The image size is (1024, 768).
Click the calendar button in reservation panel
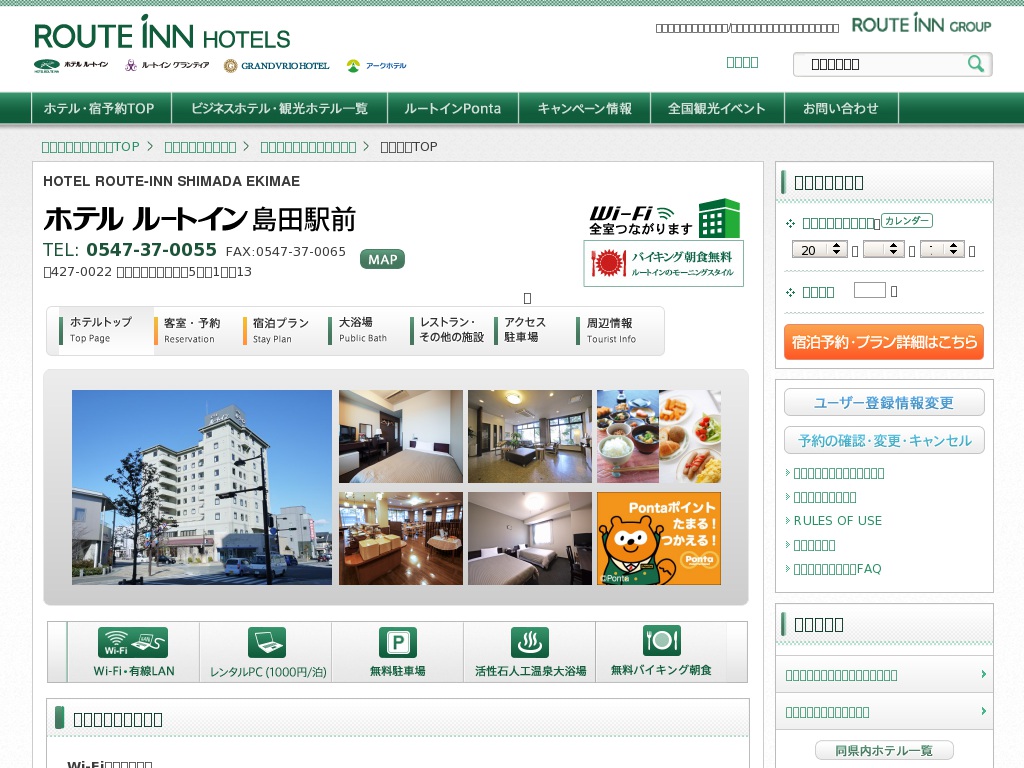click(x=907, y=221)
